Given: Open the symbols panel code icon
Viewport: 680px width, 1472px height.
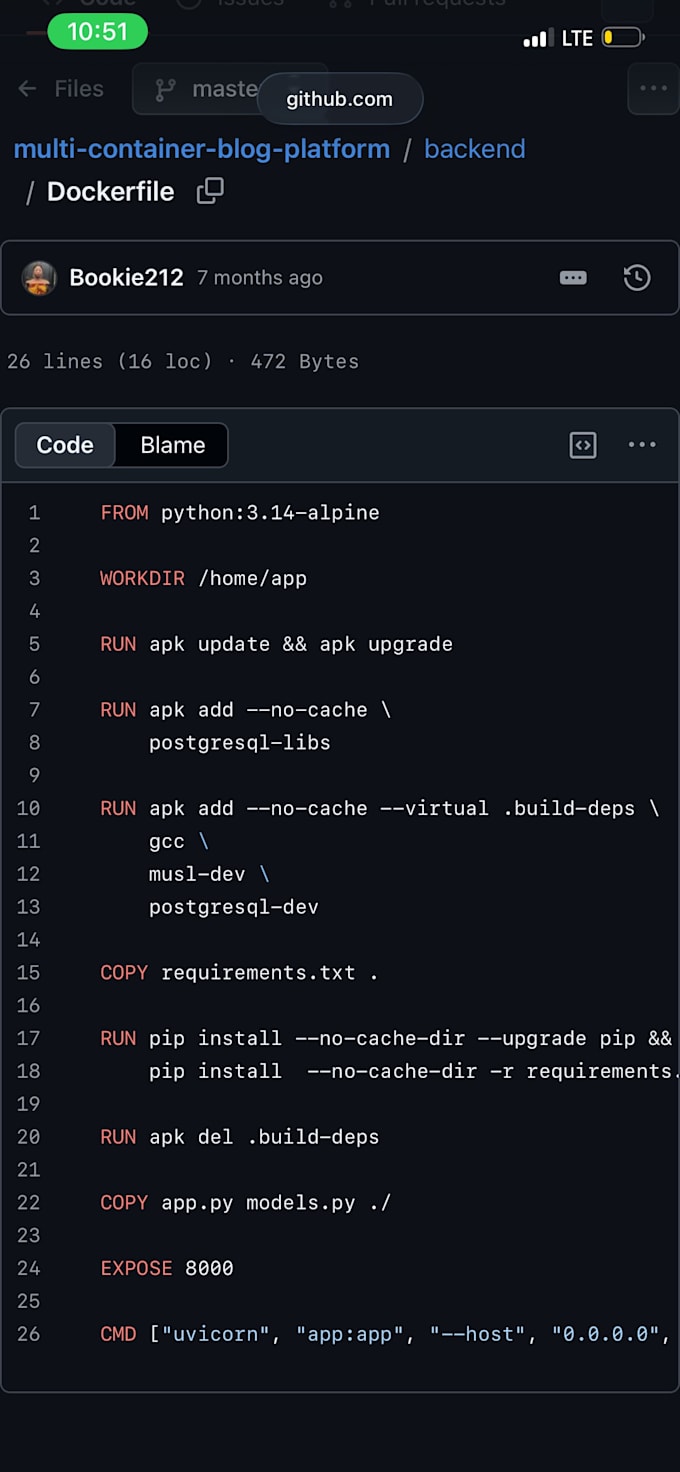Looking at the screenshot, I should (x=583, y=445).
